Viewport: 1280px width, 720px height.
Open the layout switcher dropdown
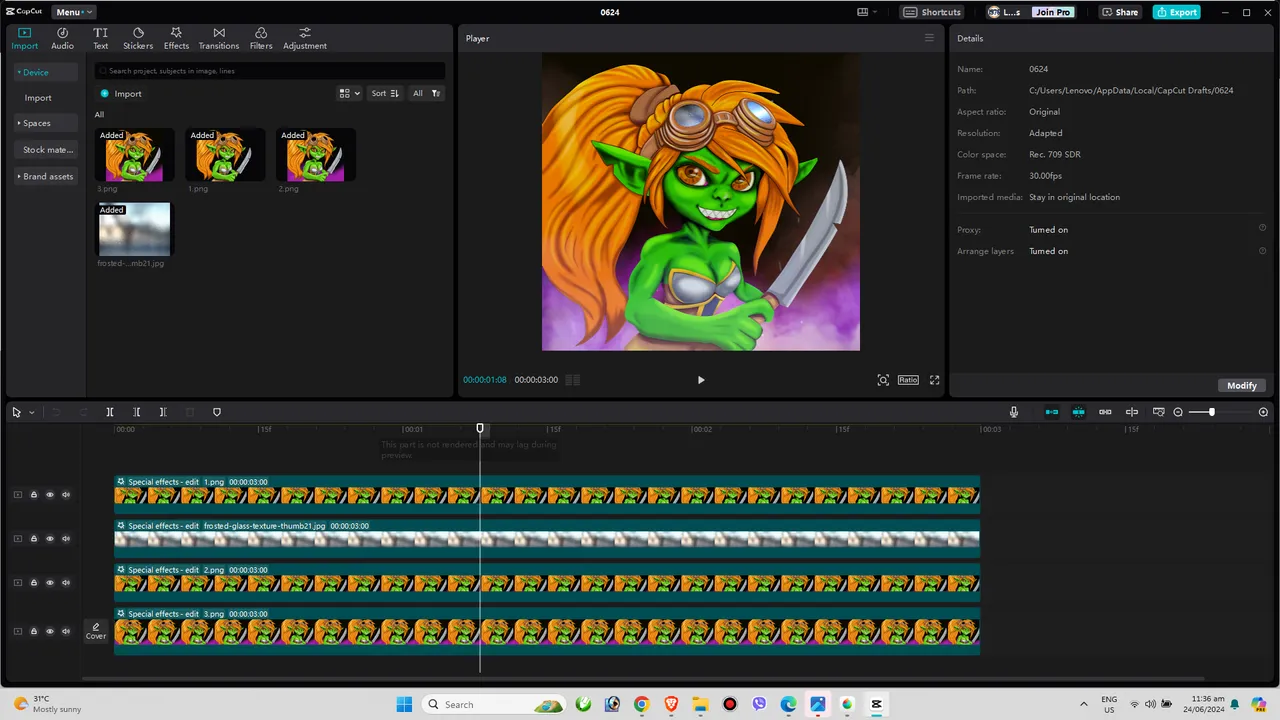click(867, 12)
